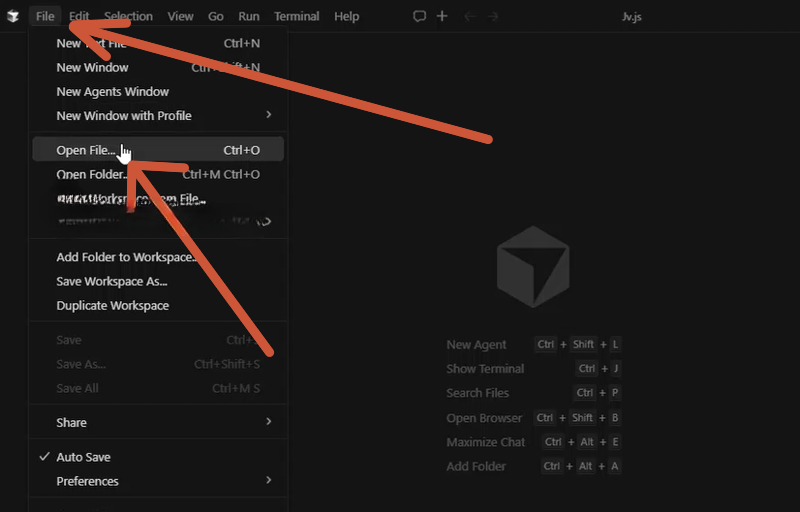The width and height of the screenshot is (800, 512).
Task: Open the chat bubble icon in title bar
Action: [x=419, y=16]
